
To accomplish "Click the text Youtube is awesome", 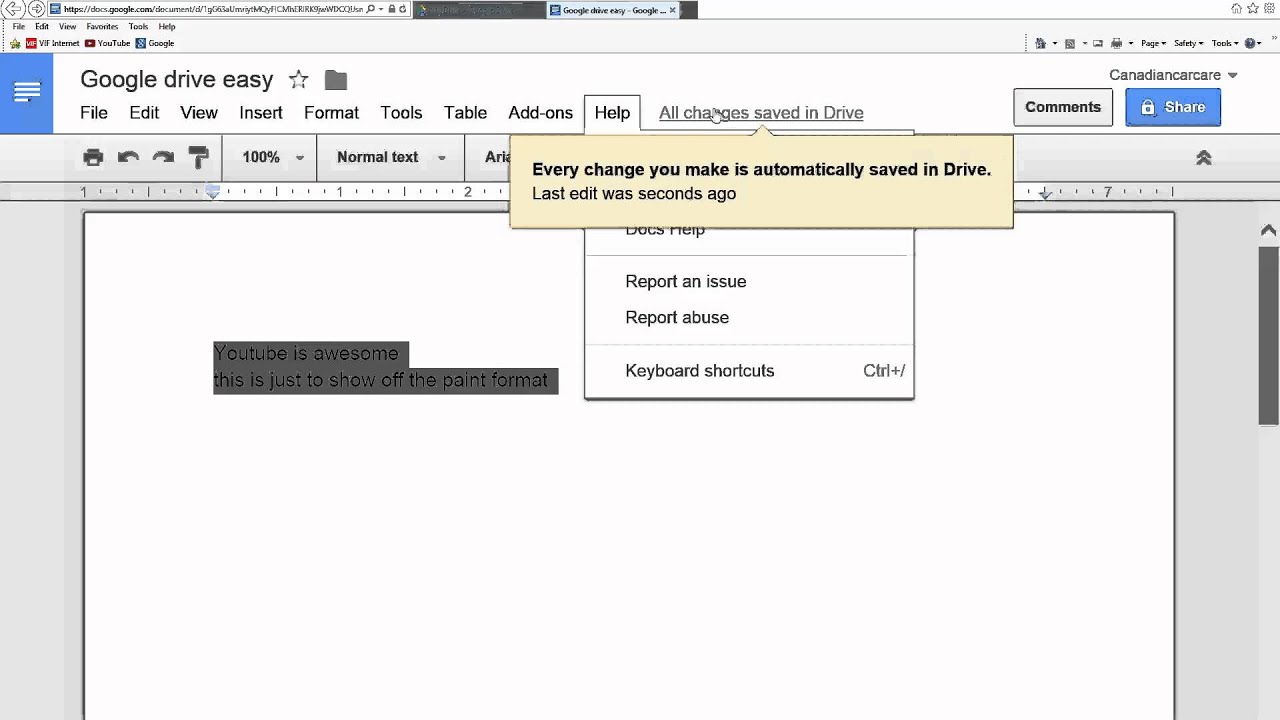I will click(306, 353).
